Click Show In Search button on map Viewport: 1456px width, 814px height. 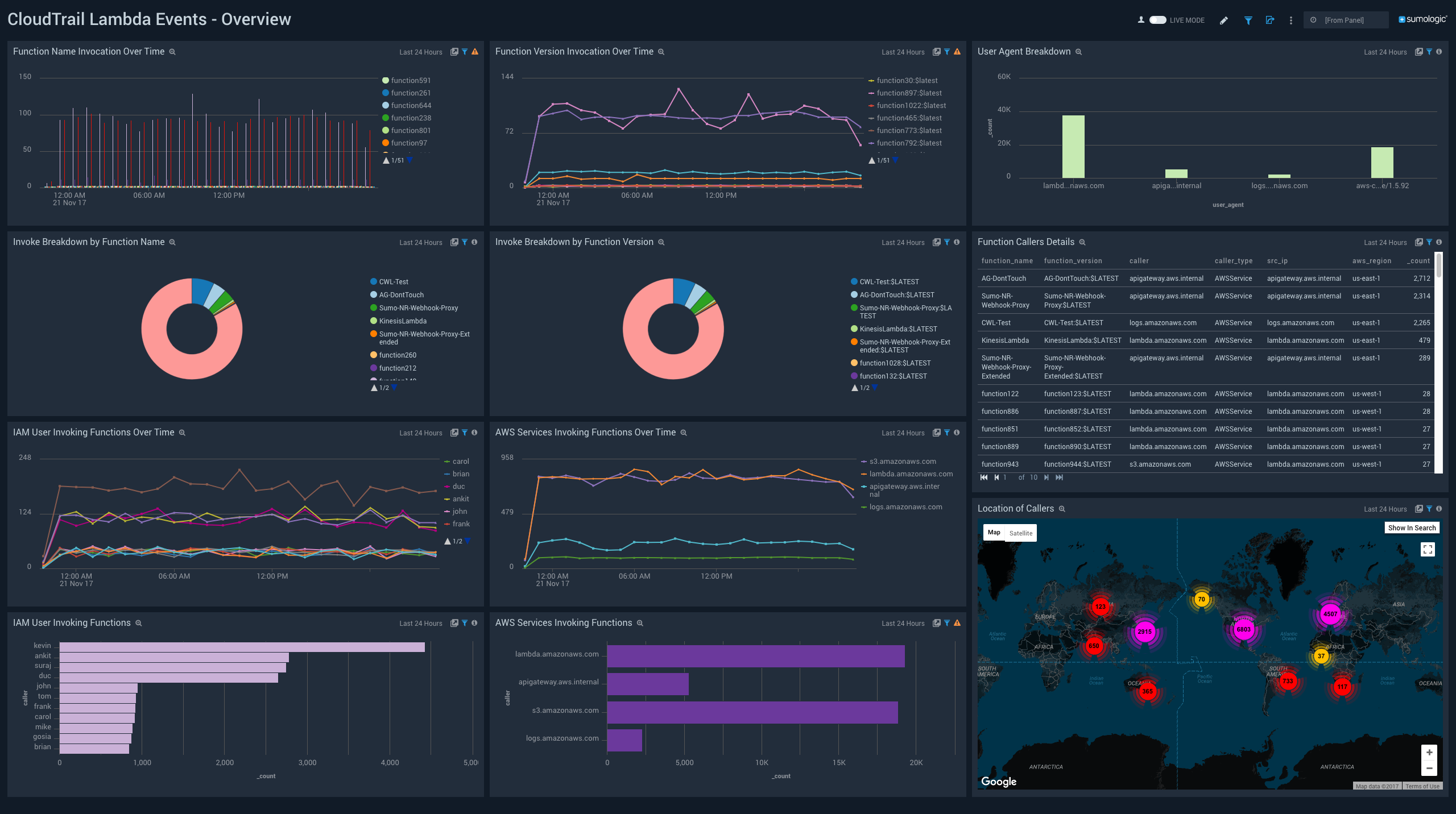[x=1412, y=528]
